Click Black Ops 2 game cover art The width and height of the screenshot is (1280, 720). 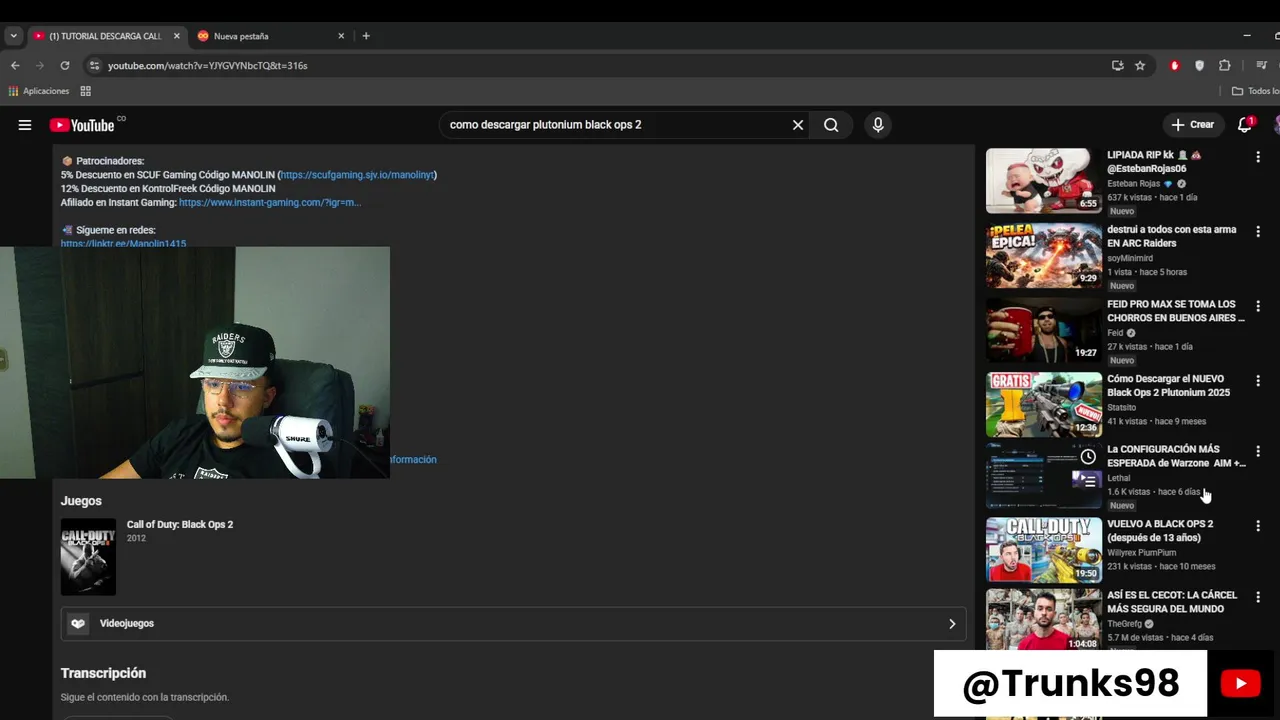88,557
